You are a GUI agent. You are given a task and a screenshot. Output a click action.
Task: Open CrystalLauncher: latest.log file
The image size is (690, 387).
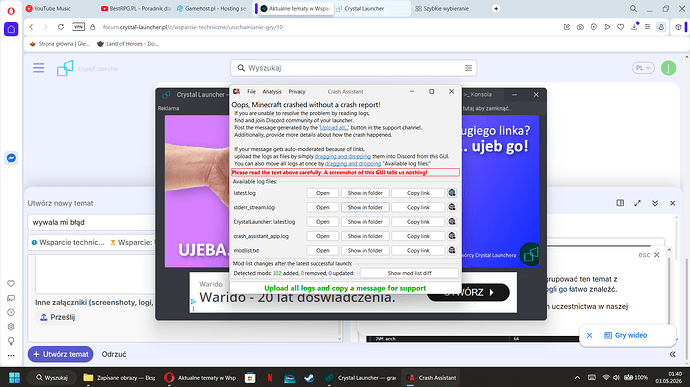coord(323,222)
